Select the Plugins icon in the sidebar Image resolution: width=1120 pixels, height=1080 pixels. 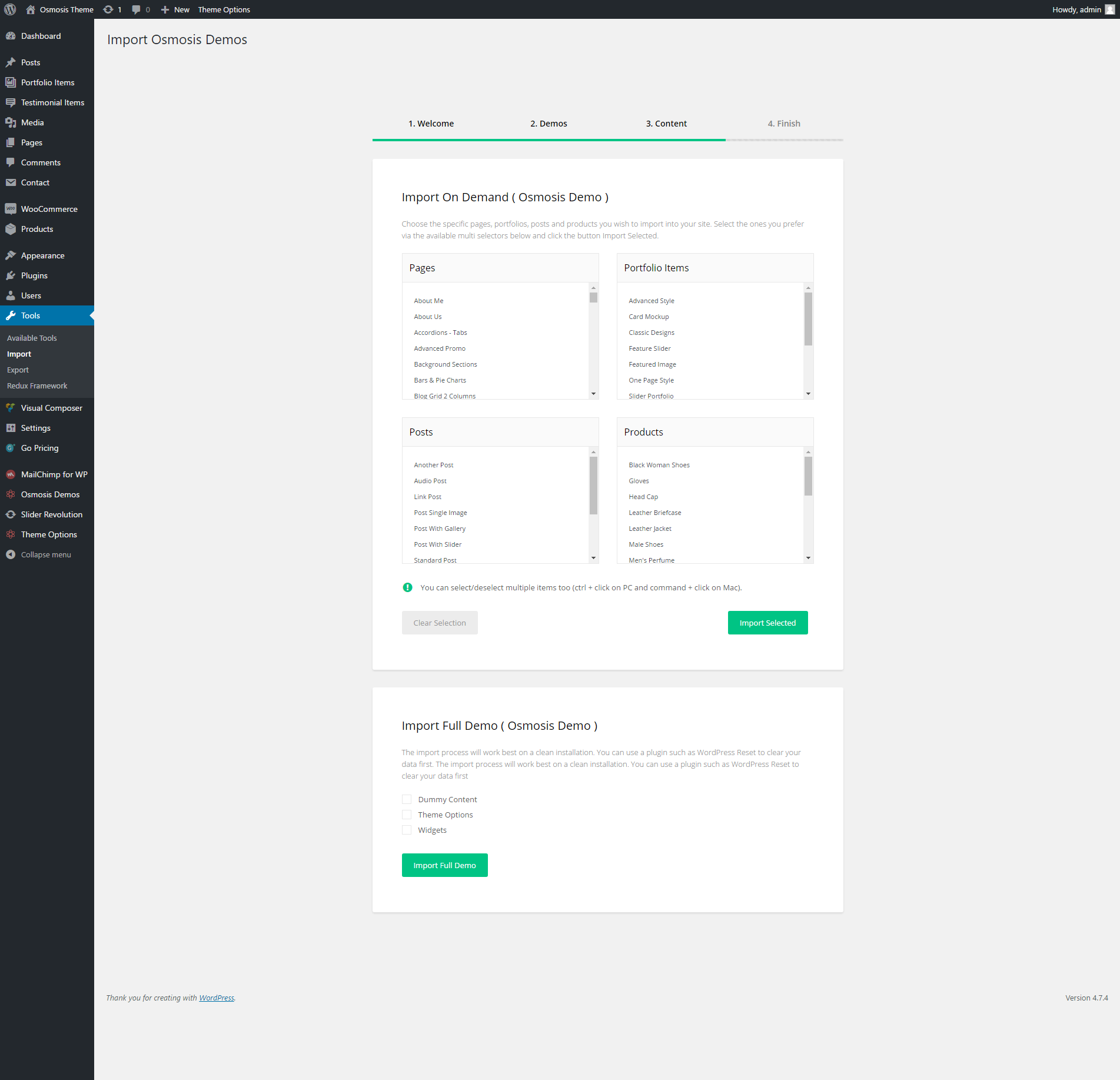coord(11,275)
